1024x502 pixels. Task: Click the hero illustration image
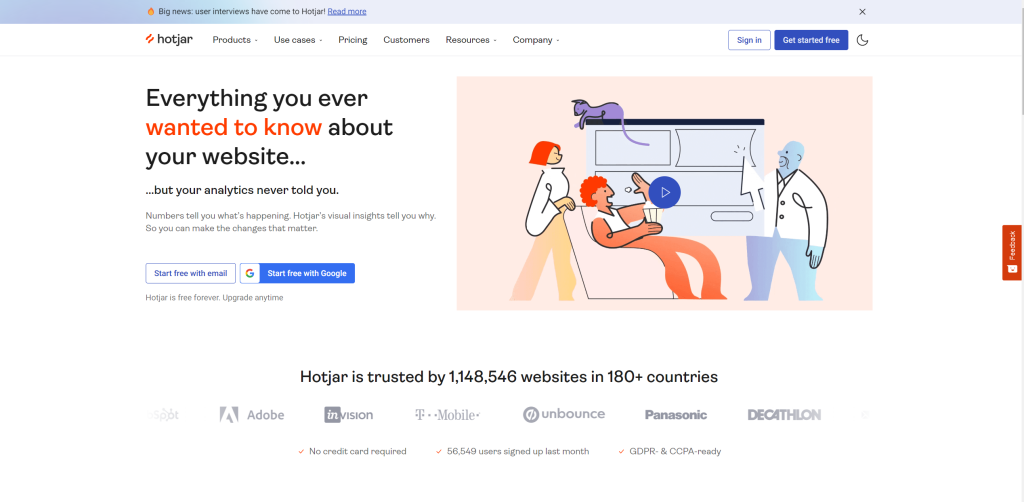coord(664,193)
